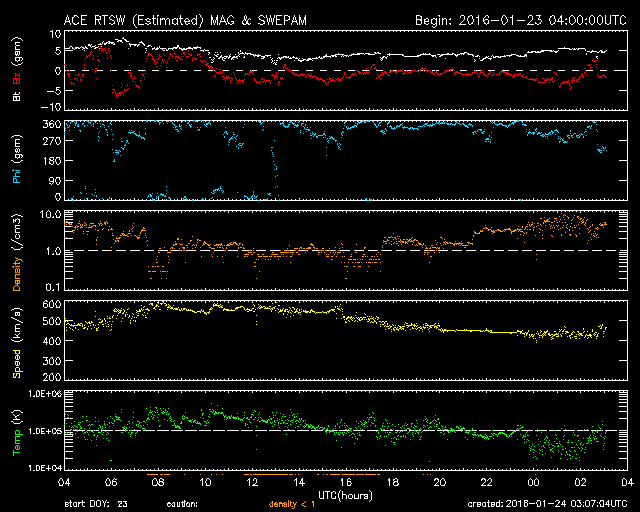Viewport: 640px width, 512px height.
Task: Click the '22' hour label on the time axis
Action: [x=487, y=482]
